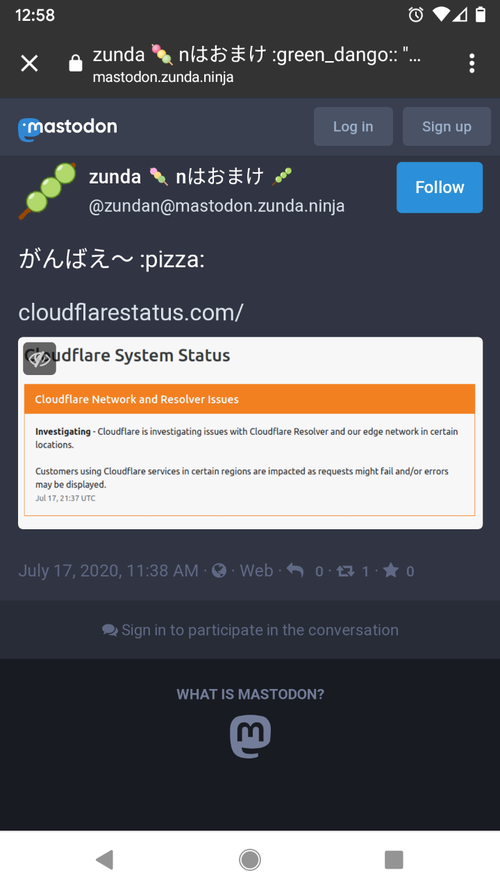The height and width of the screenshot is (889, 500).
Task: Open the @zundan@mastodon.zunda.ninja profile handle
Action: pyautogui.click(x=217, y=206)
